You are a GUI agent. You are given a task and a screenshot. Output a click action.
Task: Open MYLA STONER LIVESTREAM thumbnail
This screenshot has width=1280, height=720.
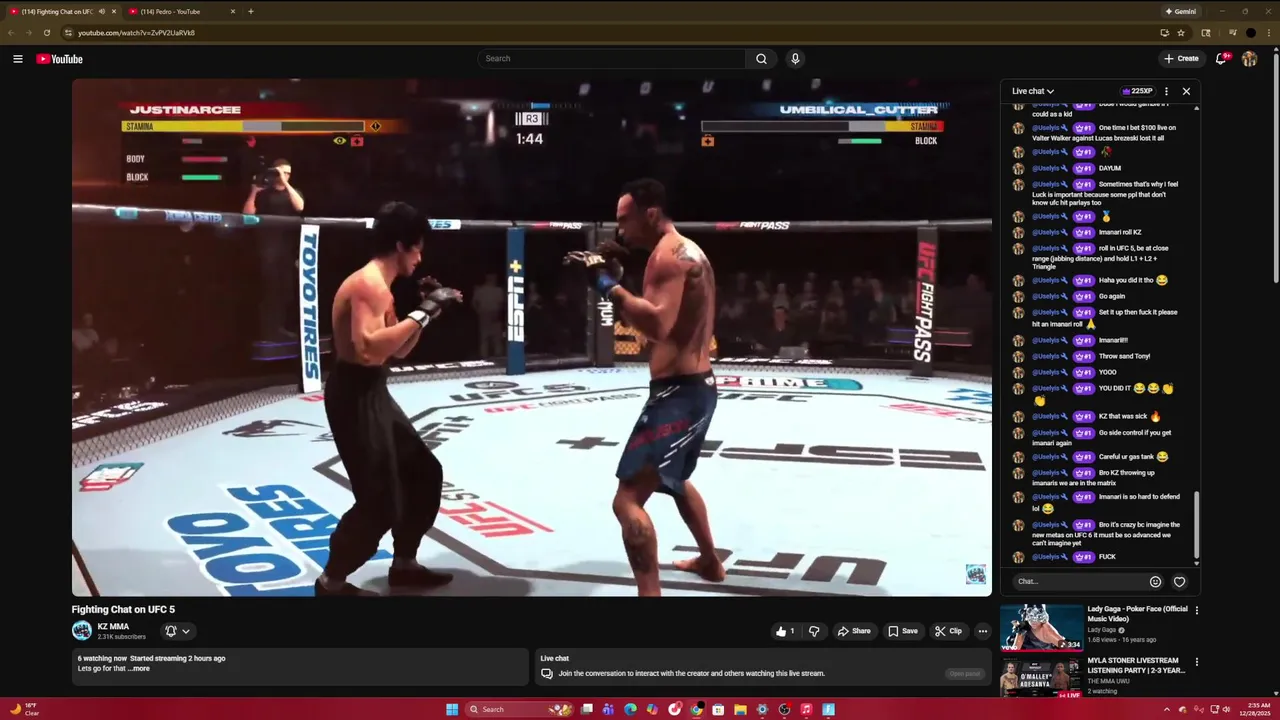coord(1041,677)
